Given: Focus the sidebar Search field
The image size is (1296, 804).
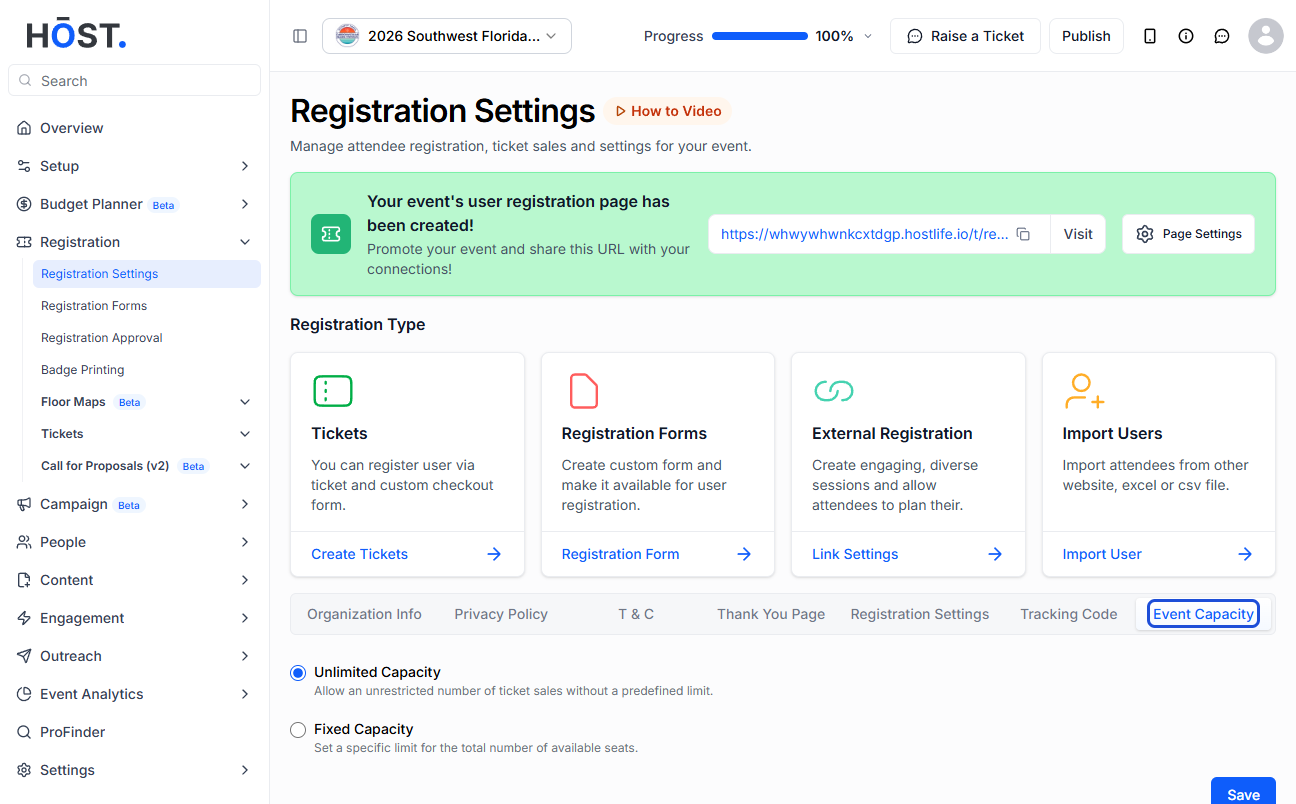Looking at the screenshot, I should coord(134,80).
